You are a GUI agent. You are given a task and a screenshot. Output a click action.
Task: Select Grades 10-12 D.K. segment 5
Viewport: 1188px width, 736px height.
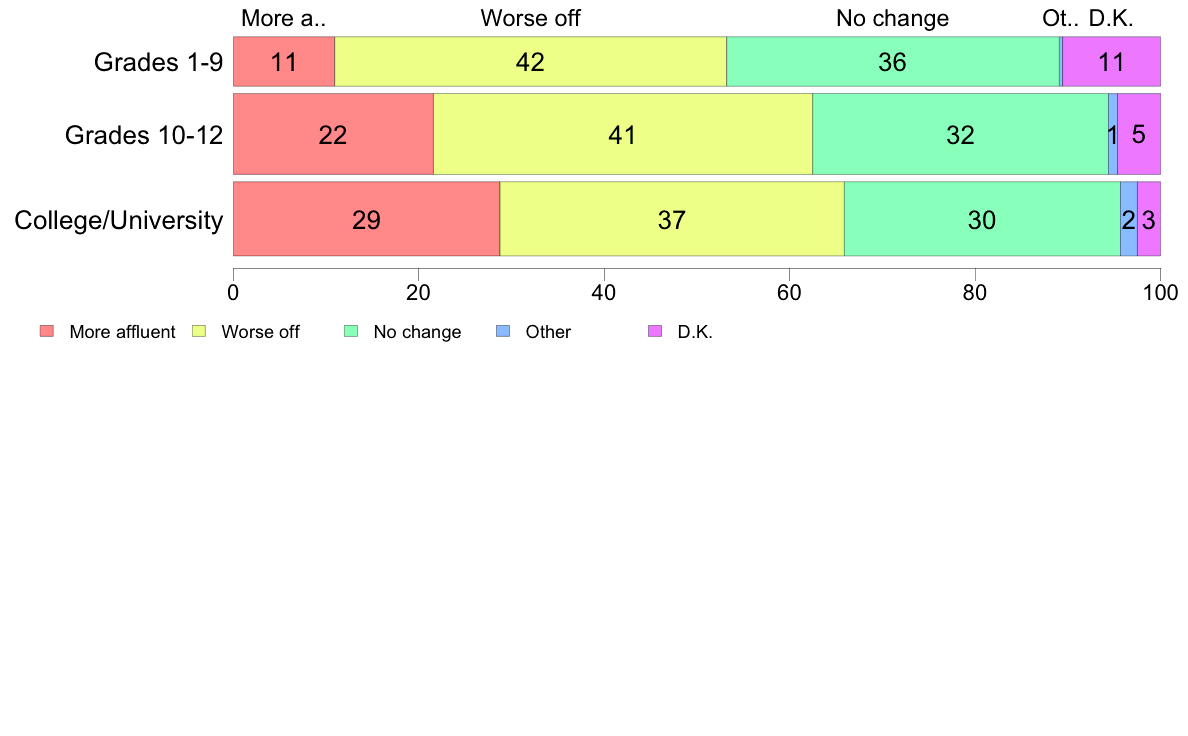pos(1139,134)
